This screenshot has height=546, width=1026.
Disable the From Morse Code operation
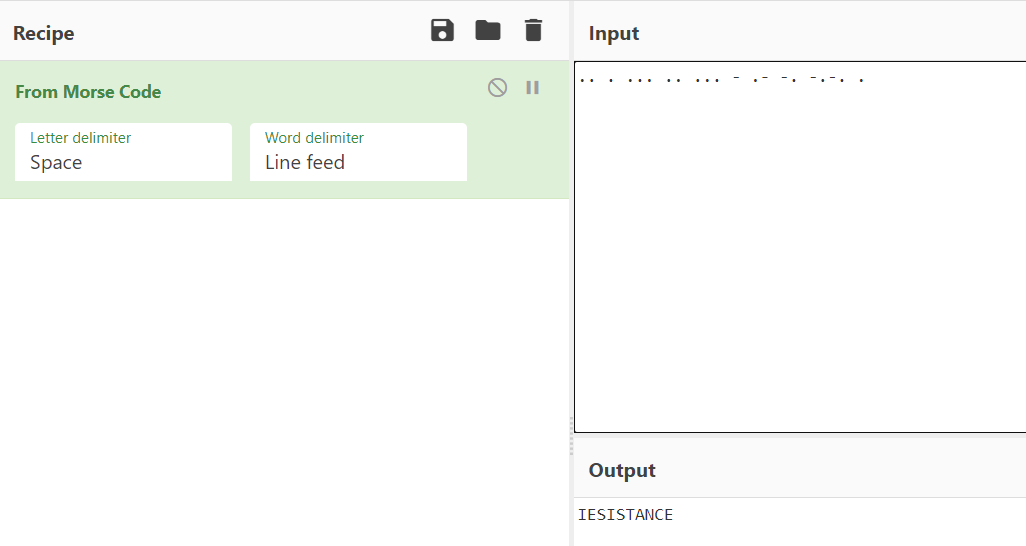point(497,87)
